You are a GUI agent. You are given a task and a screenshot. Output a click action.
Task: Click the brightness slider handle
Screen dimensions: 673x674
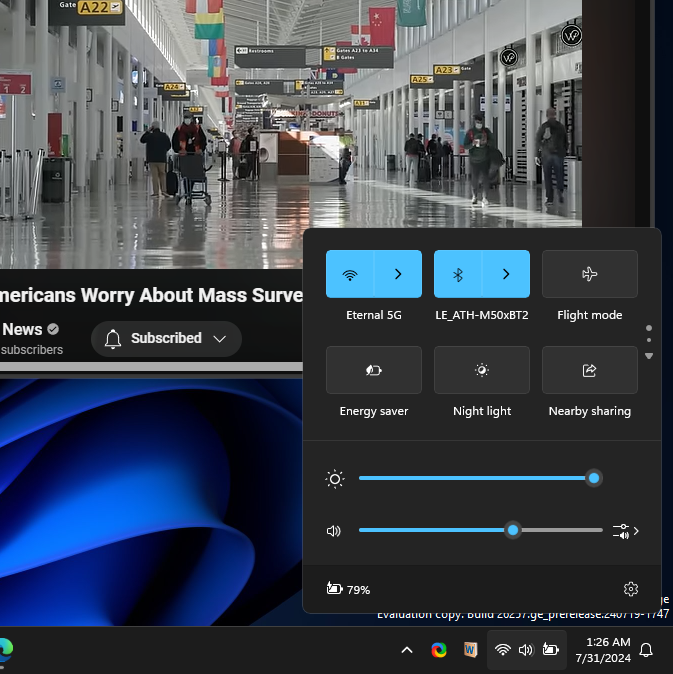tap(594, 478)
